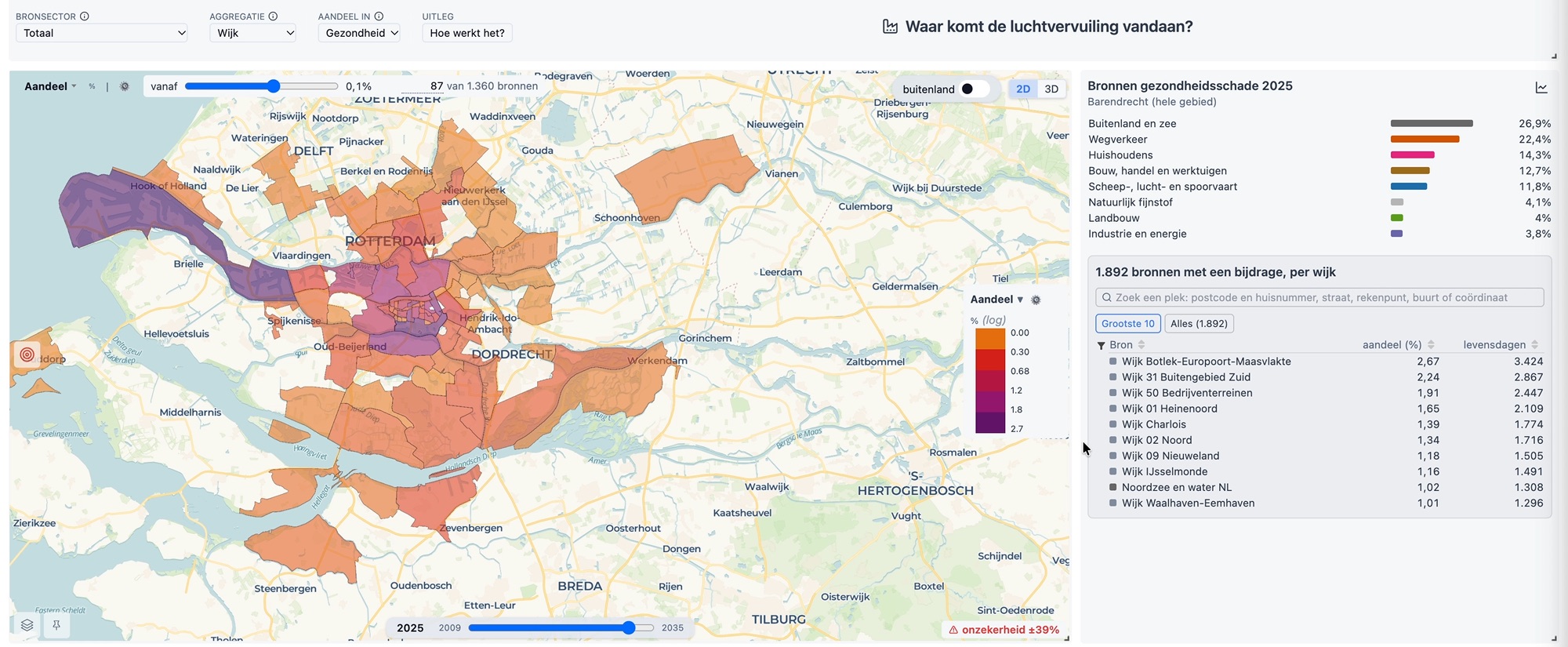
Task: Click the location search input field
Action: pos(1319,297)
